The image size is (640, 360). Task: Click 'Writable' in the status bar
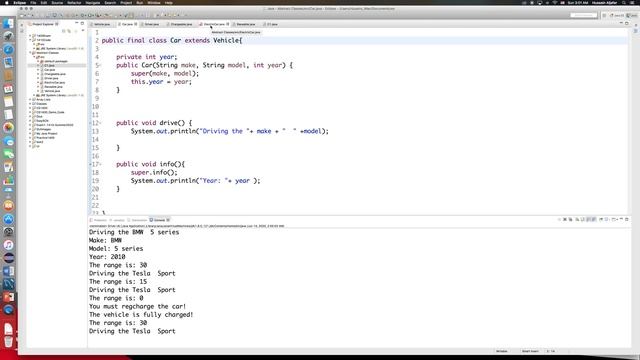(x=501, y=351)
